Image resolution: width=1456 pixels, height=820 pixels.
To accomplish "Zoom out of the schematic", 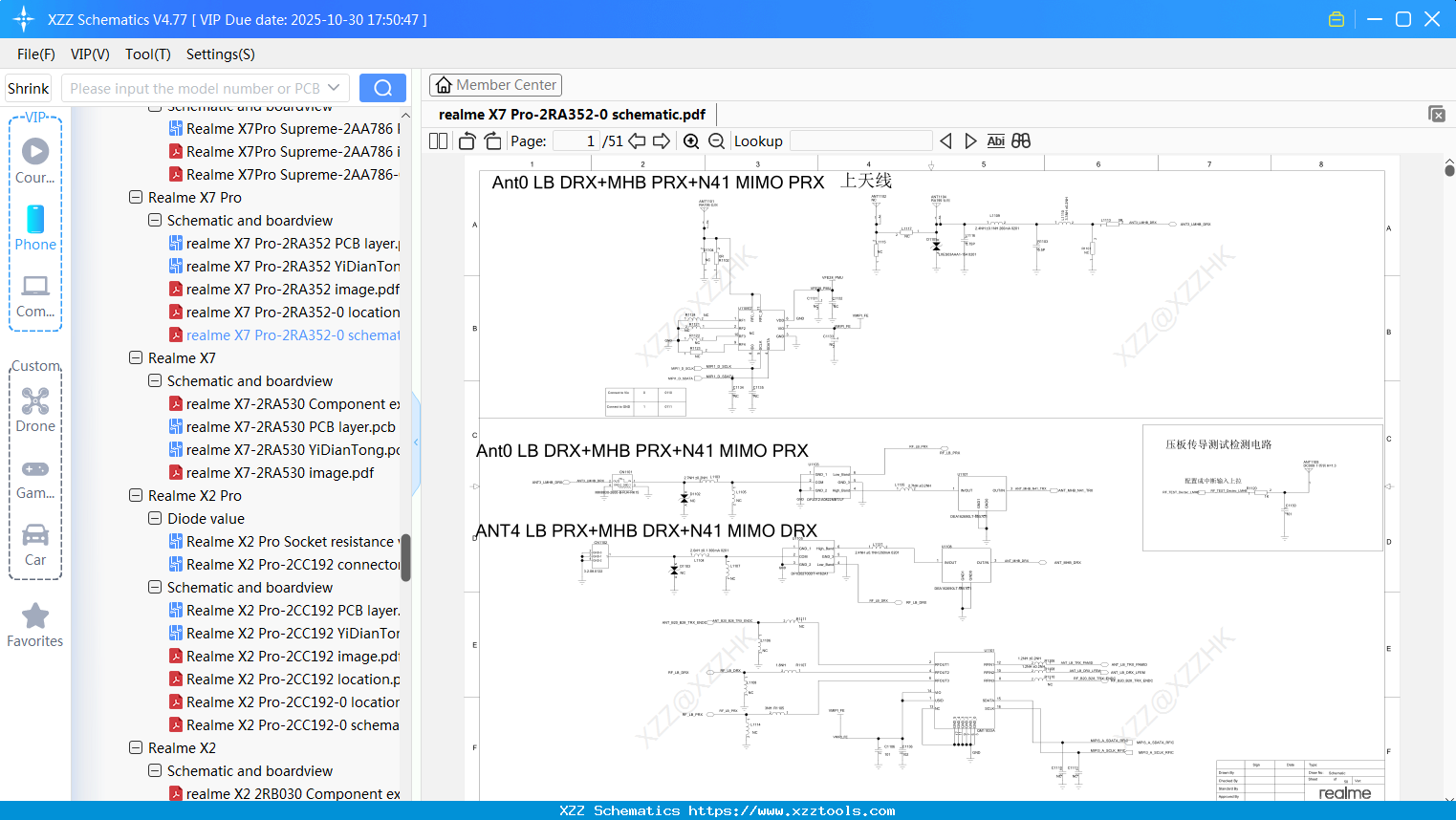I will [x=716, y=141].
